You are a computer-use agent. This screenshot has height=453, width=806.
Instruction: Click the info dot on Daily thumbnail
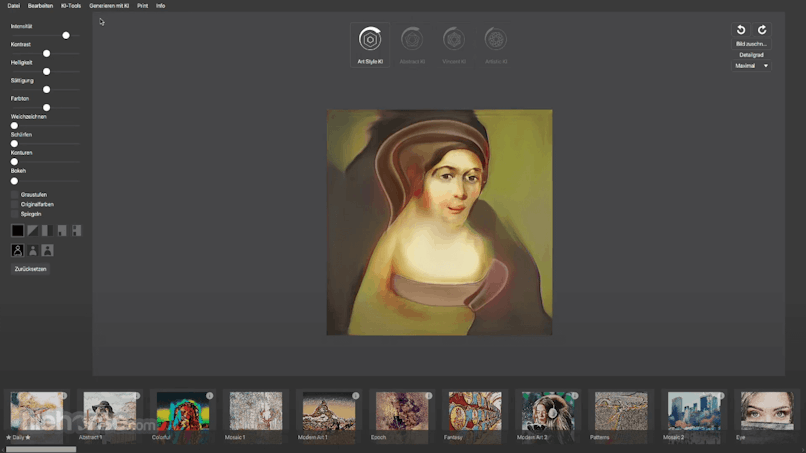[x=64, y=395]
